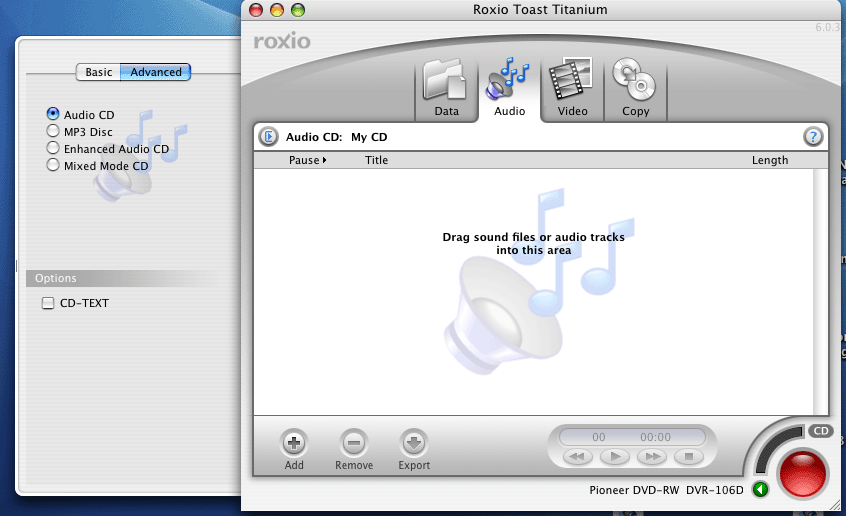The image size is (846, 516).
Task: Choose the MP3 Disc format
Action: coord(53,131)
